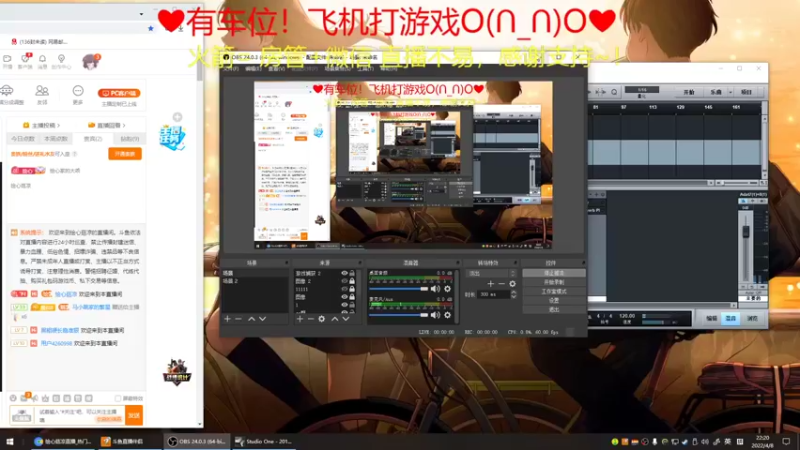The image size is (800, 450).
Task: Click Mic/Aux volume slider in OBS
Action: (398, 315)
